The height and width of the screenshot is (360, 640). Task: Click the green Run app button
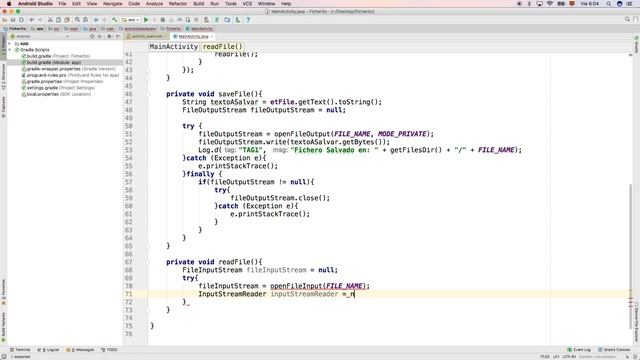point(146,20)
